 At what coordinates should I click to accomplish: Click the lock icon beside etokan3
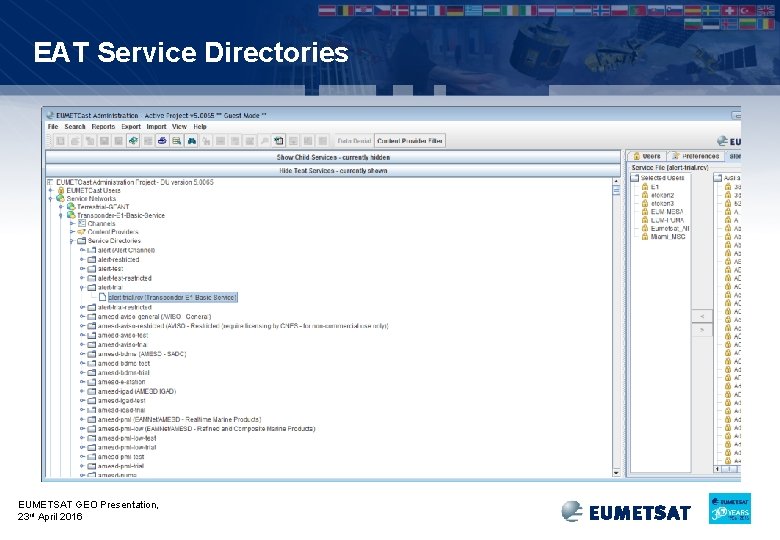[x=645, y=203]
